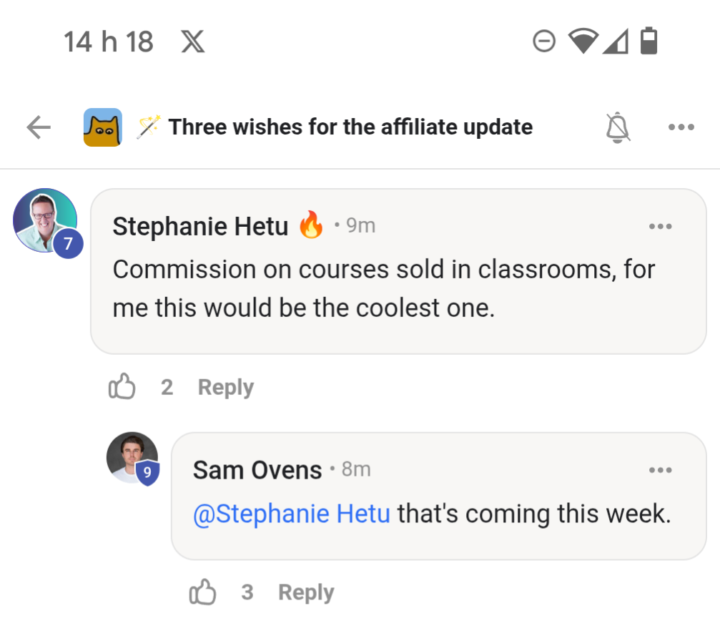Tap the level 7 badge on Stephanie's avatar
This screenshot has width=720, height=631.
tap(68, 244)
